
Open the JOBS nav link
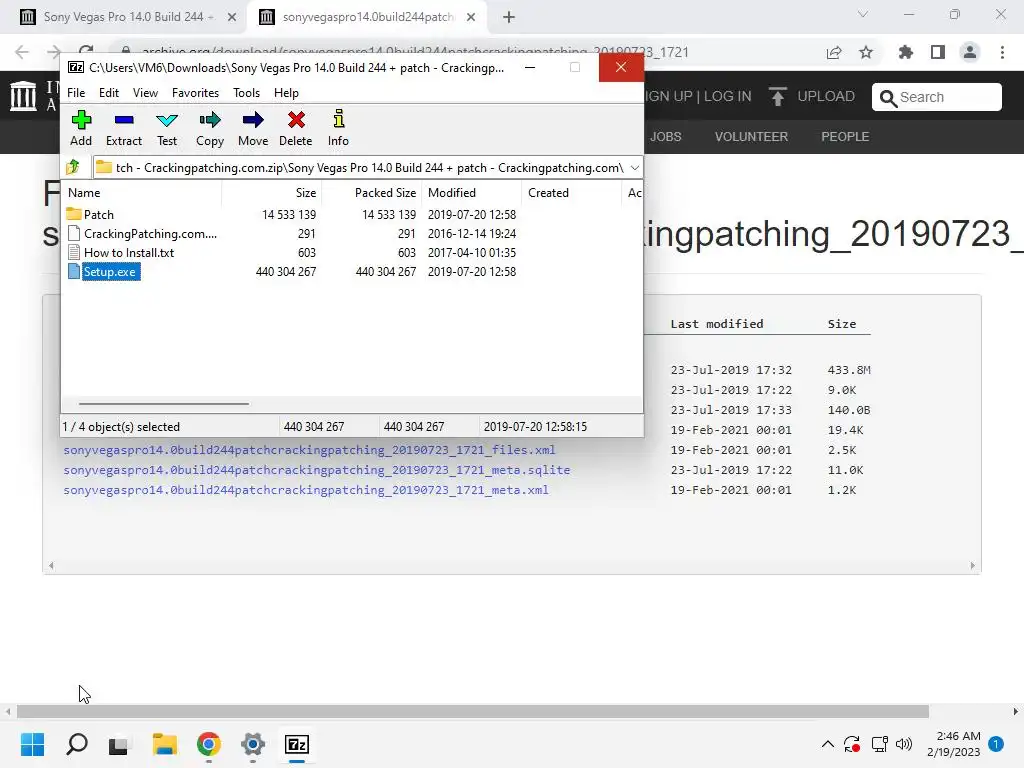(665, 136)
